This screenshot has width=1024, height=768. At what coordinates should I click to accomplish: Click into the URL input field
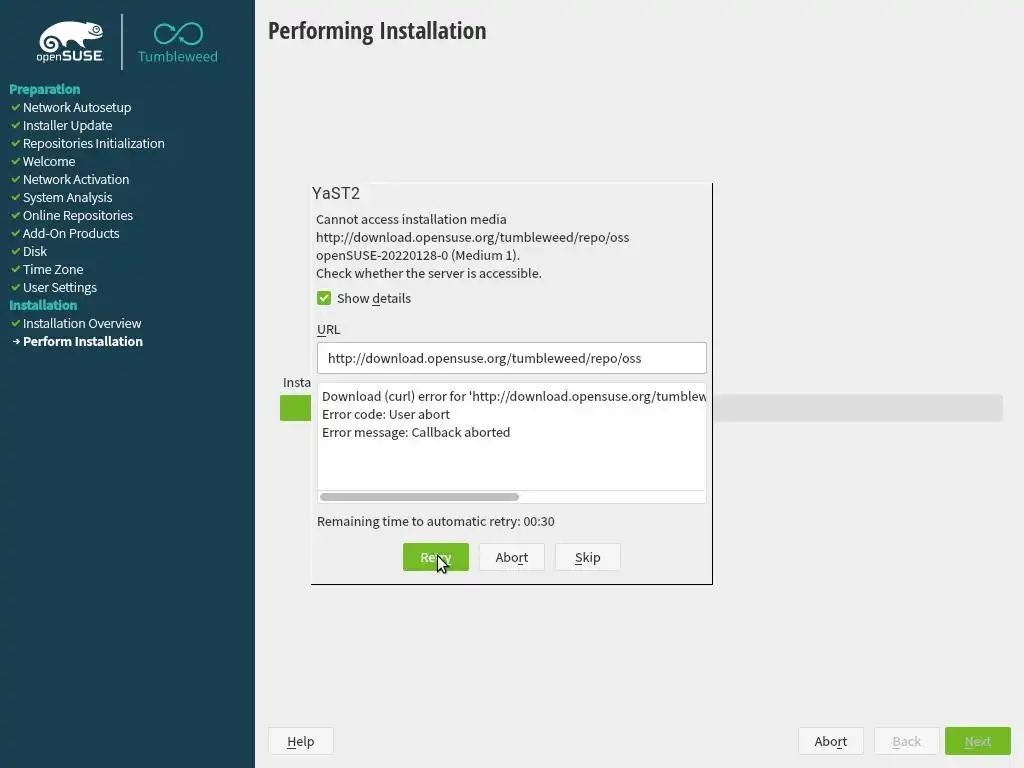click(x=511, y=358)
